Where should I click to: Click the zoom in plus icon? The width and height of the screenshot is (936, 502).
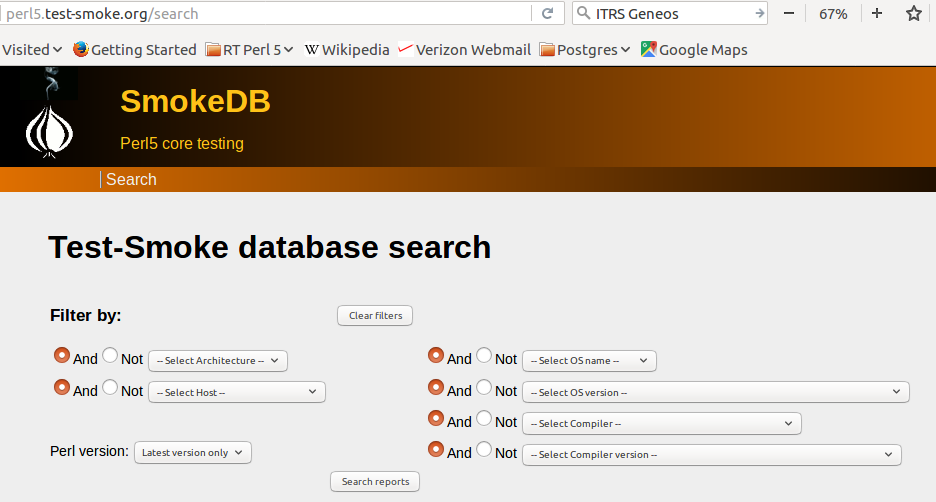pyautogui.click(x=877, y=14)
